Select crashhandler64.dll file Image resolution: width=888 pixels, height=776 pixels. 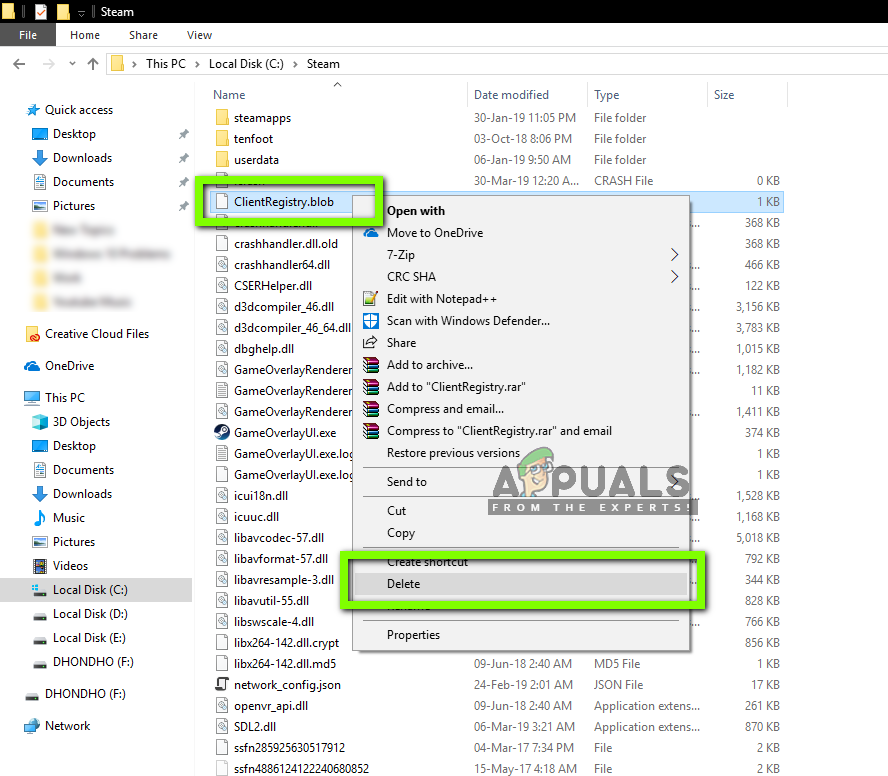[282, 265]
